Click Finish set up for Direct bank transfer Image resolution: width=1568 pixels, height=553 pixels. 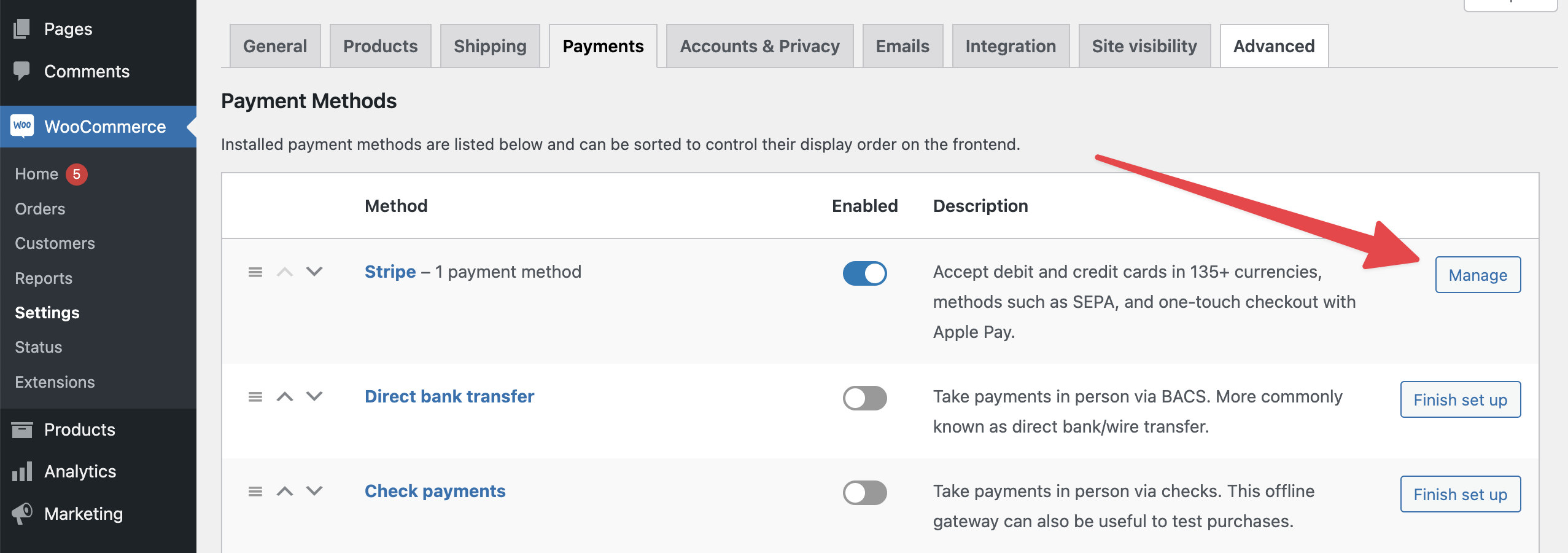1460,400
